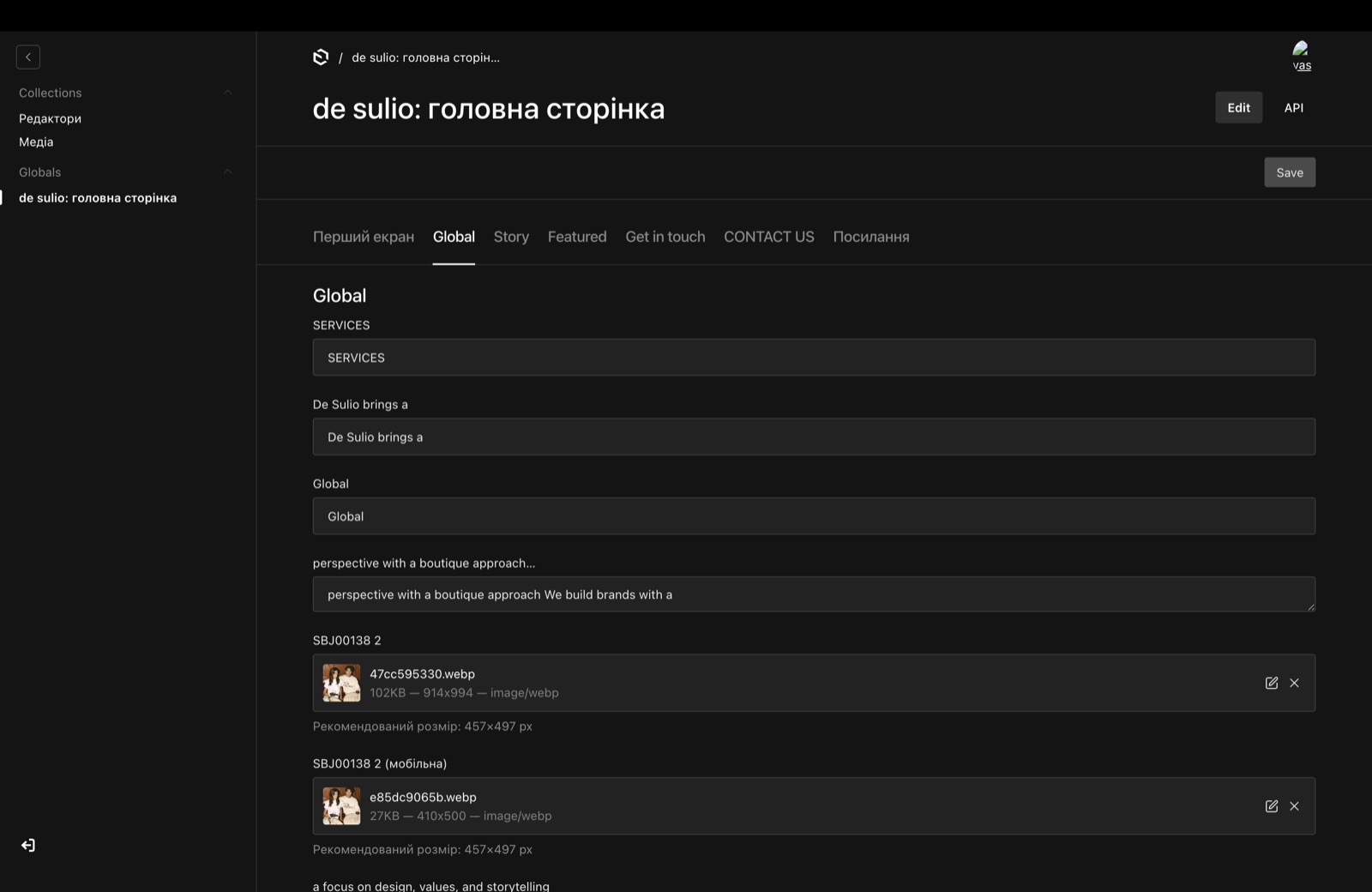Switch to the Перший екран tab

[364, 237]
